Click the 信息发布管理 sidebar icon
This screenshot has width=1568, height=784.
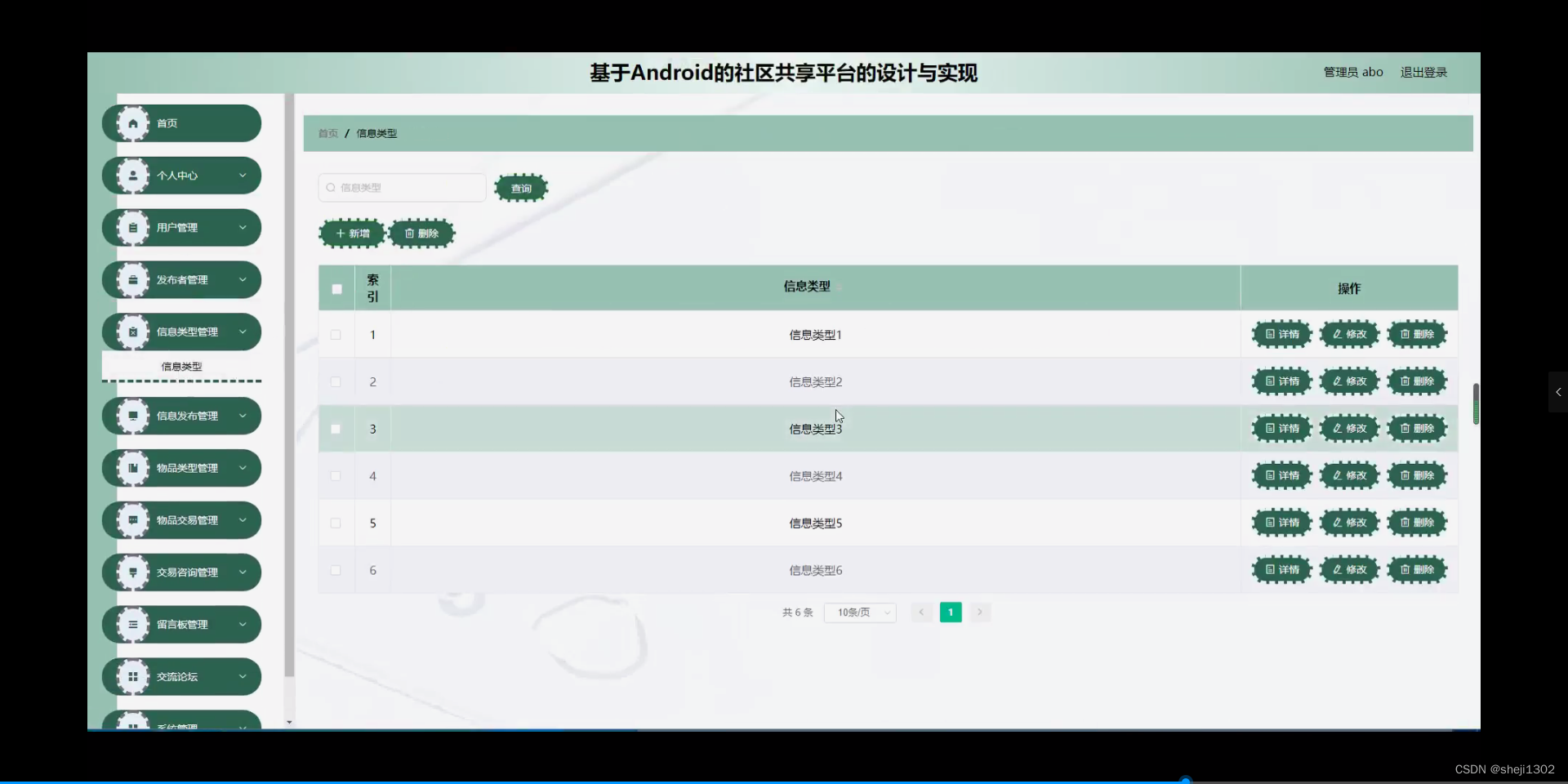coord(133,416)
